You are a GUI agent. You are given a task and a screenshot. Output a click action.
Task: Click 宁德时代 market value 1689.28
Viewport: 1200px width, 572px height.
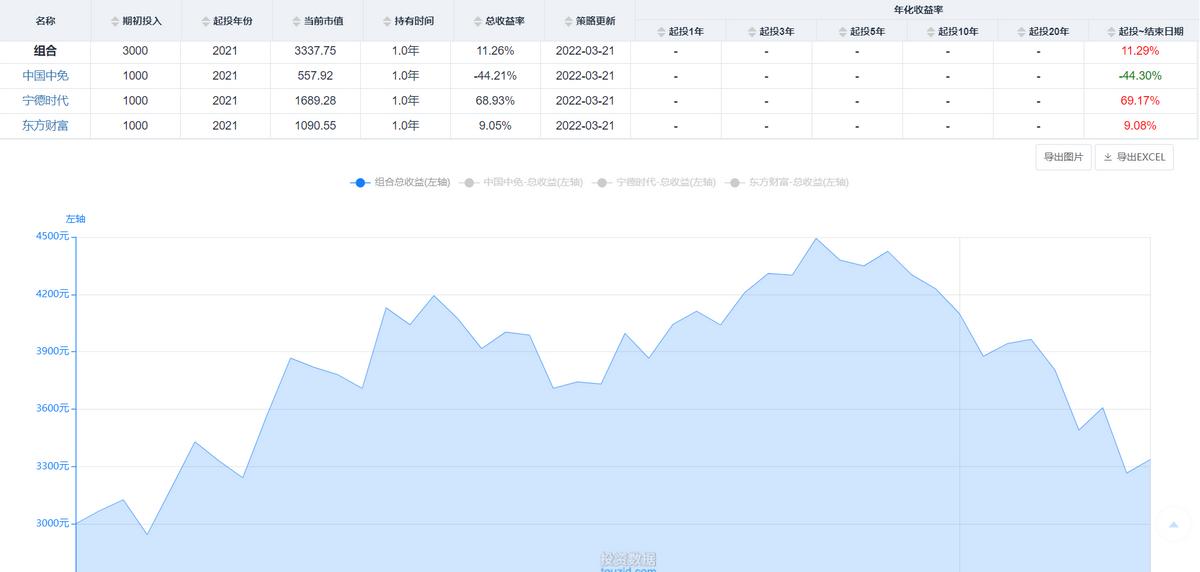(x=316, y=100)
